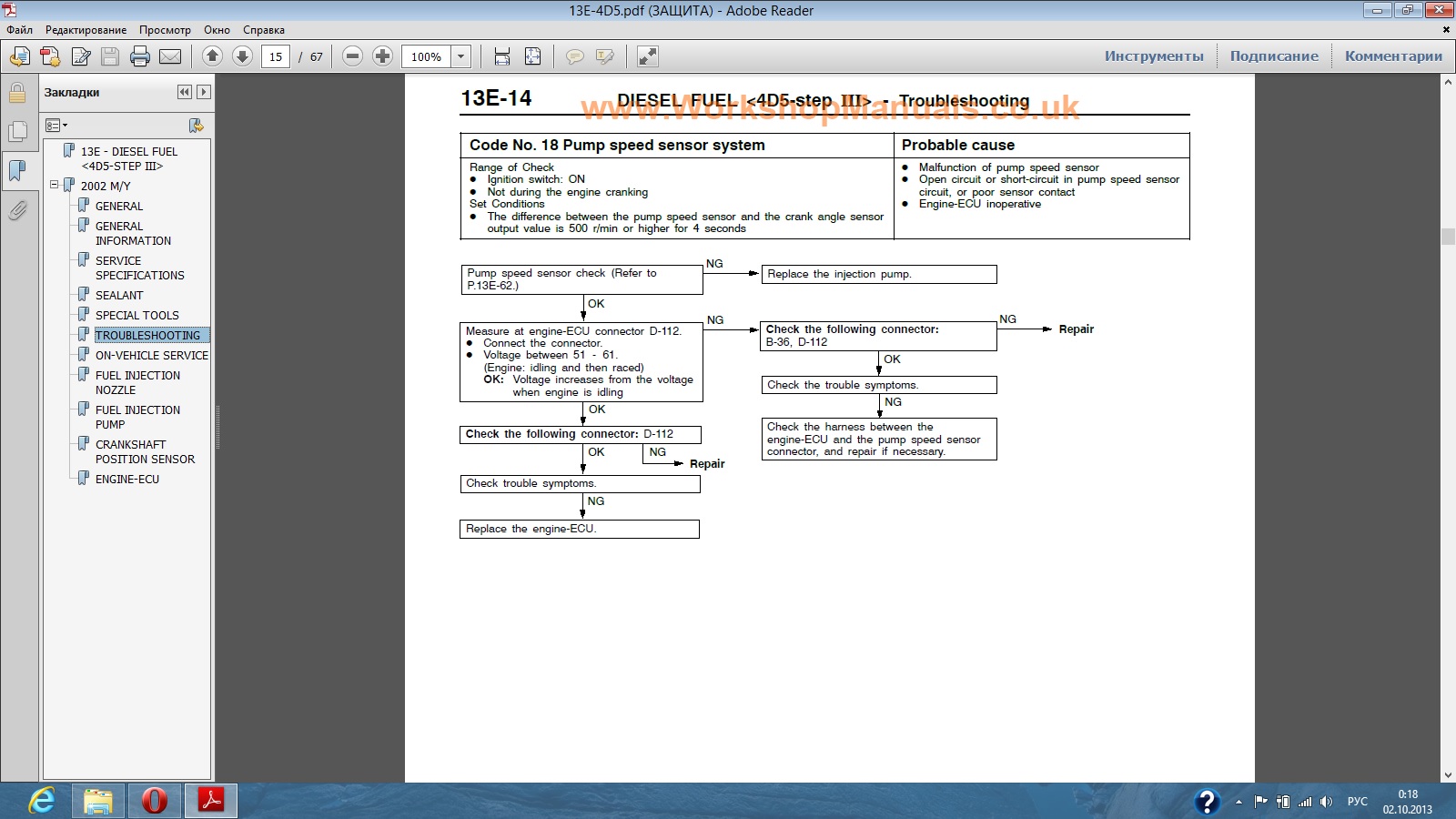Jump to ENGINE-ECU bookmark
This screenshot has height=819, width=1456.
click(127, 480)
